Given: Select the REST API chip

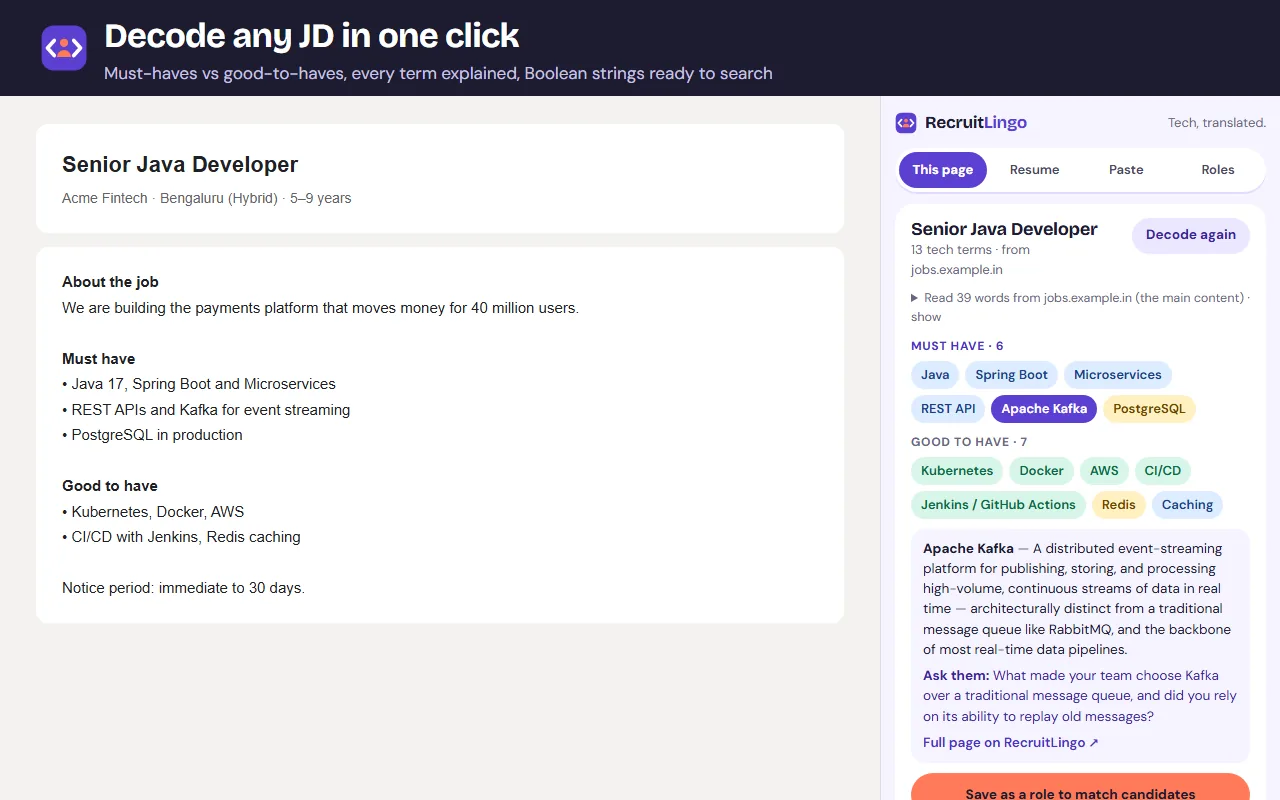Looking at the screenshot, I should pyautogui.click(x=948, y=409).
